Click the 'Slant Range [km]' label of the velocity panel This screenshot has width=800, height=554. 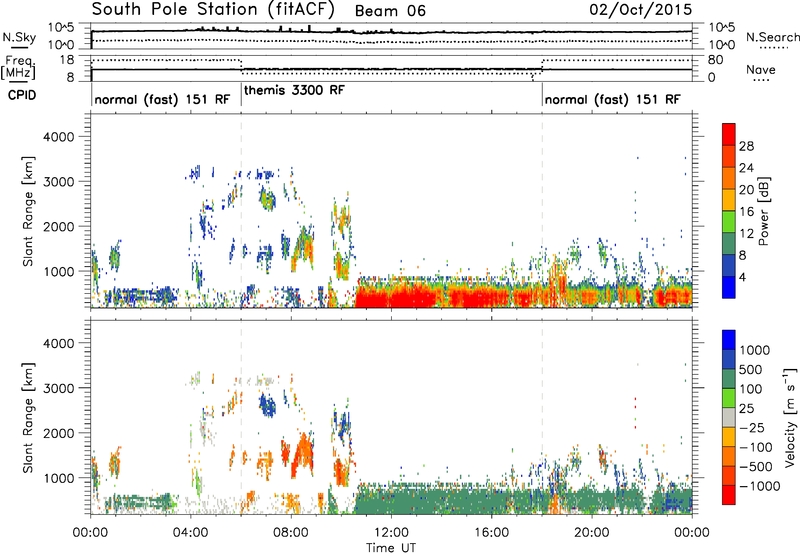point(28,417)
